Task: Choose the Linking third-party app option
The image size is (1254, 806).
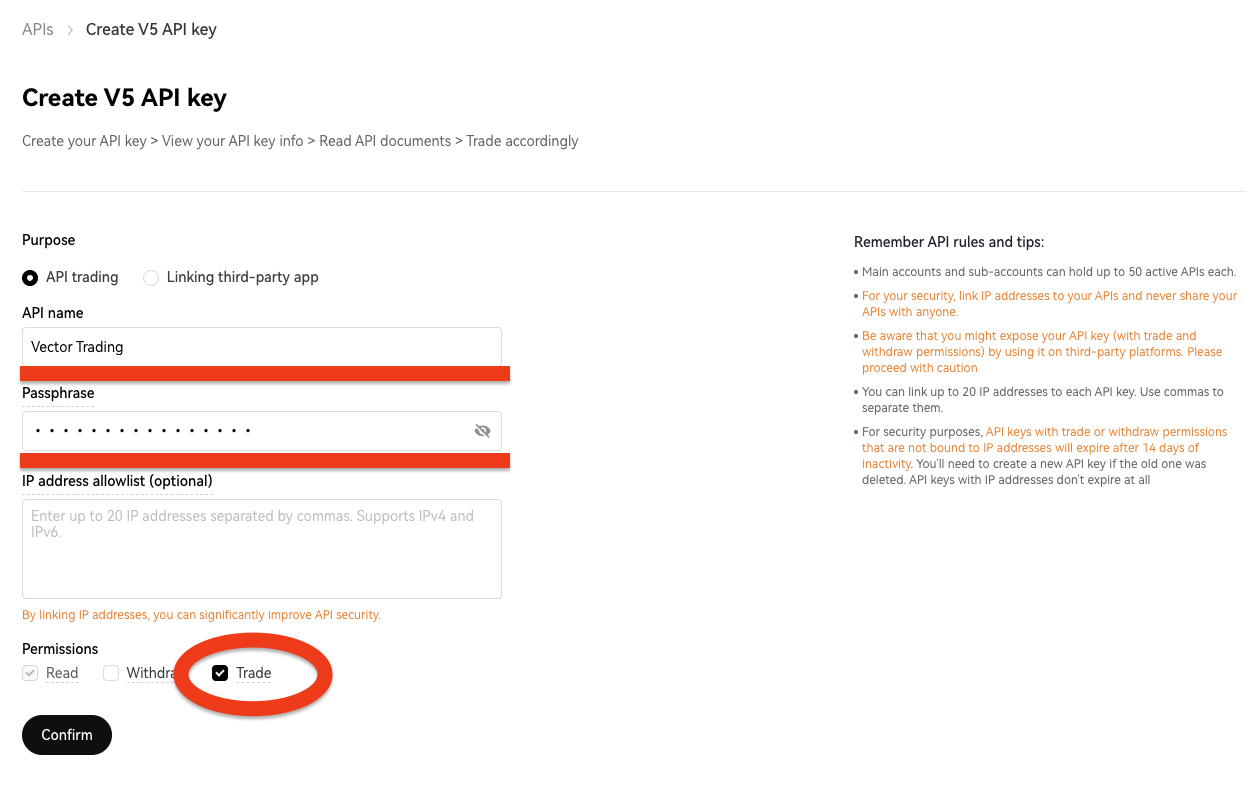Action: [x=151, y=277]
